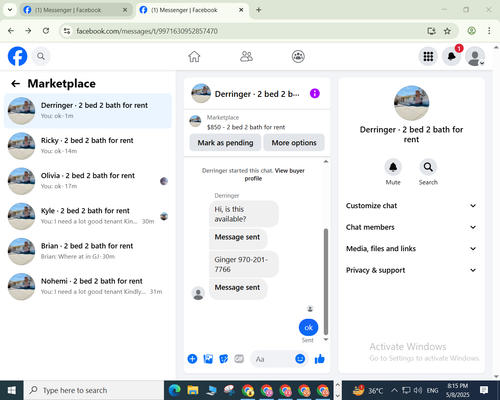This screenshot has height=400, width=500.
Task: Open the Facebook search magnifier
Action: tap(41, 56)
